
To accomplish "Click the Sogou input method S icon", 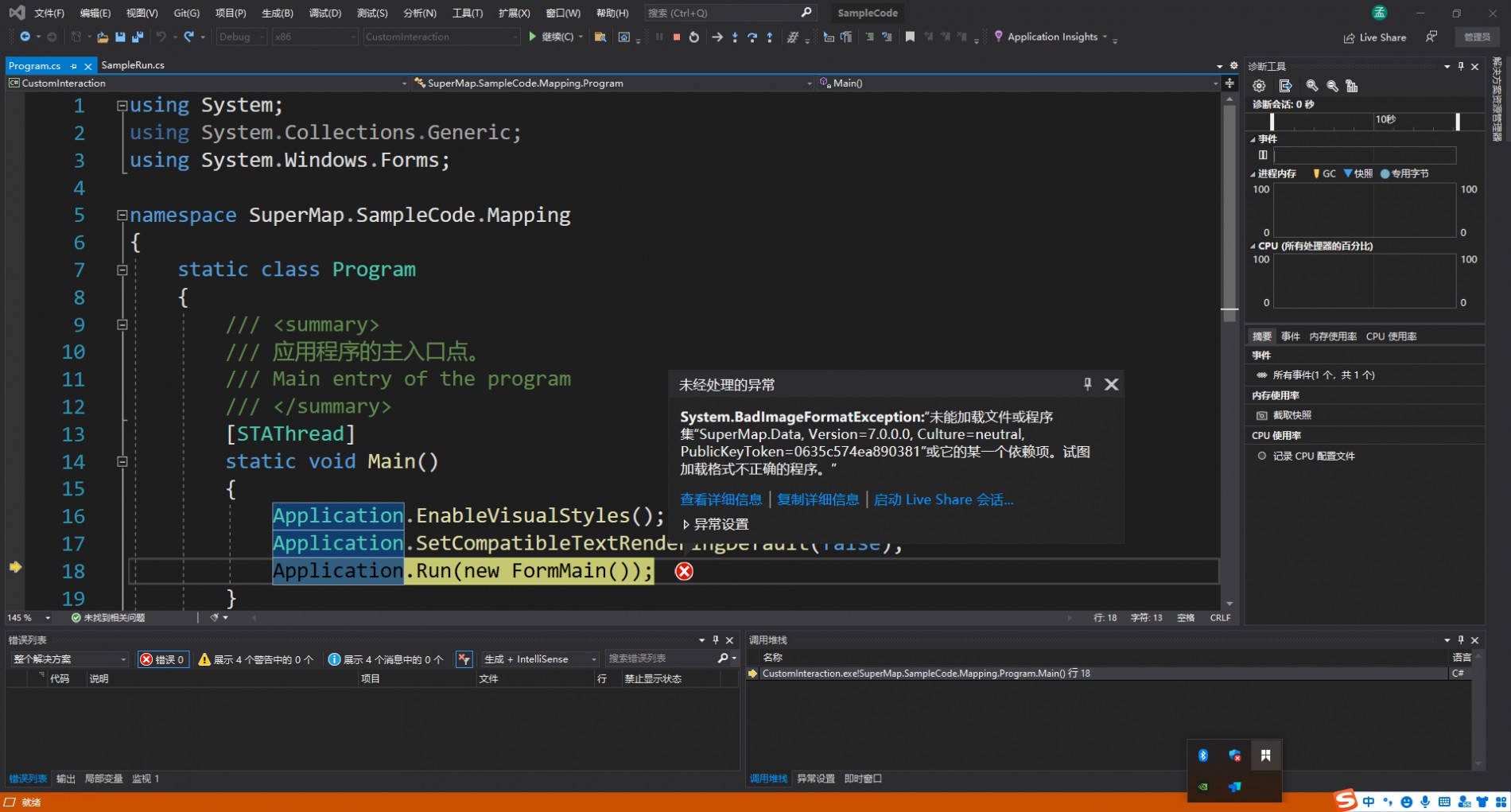I will coord(1345,800).
